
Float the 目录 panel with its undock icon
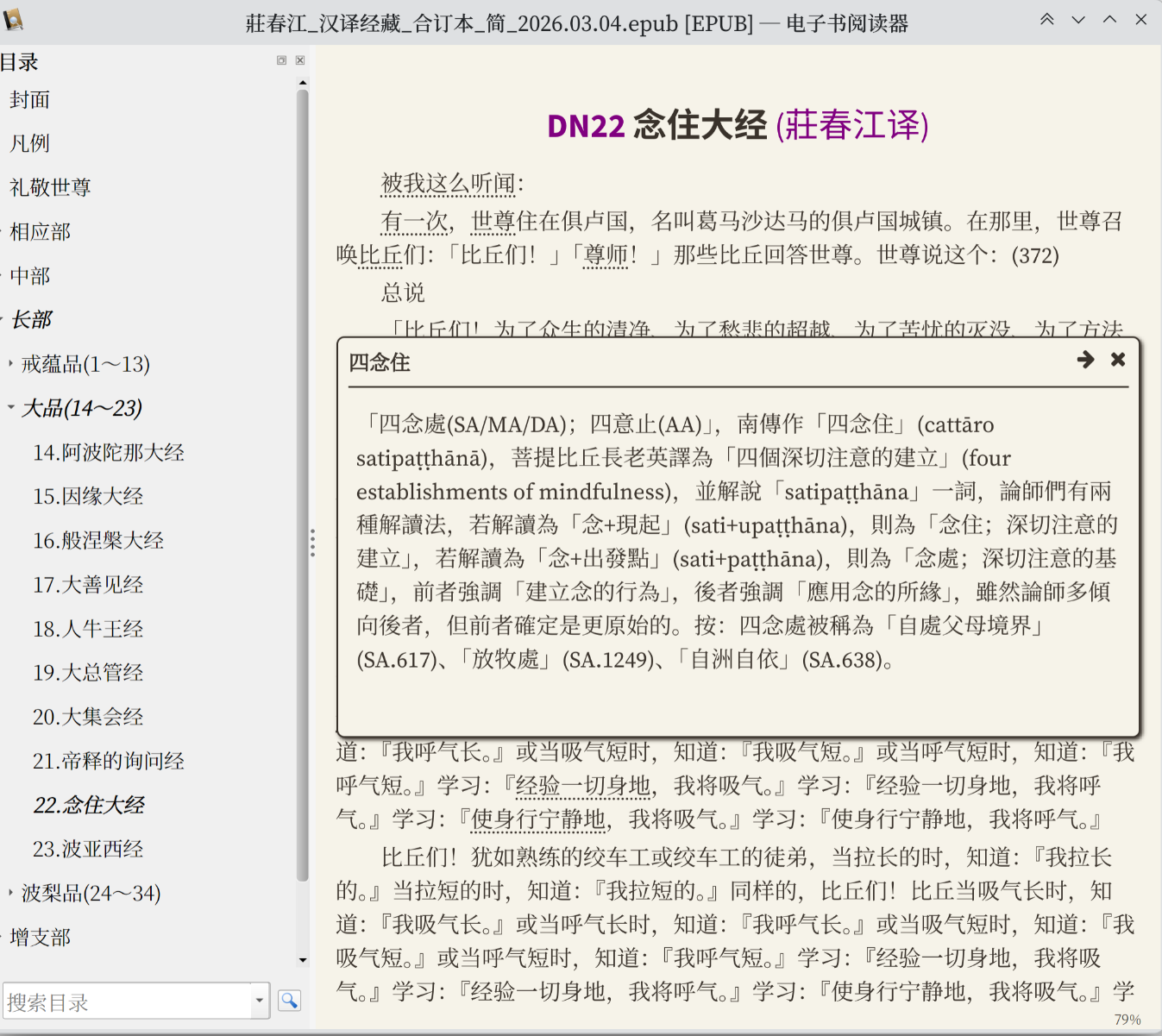pyautogui.click(x=281, y=60)
